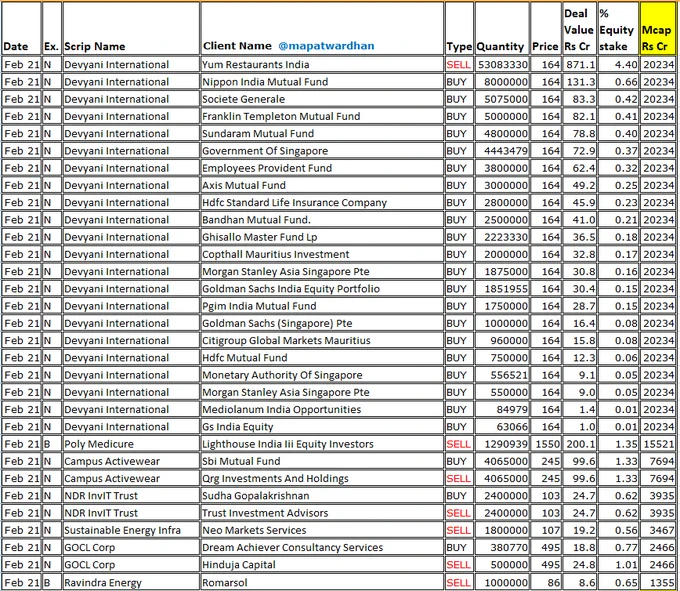Screen dimensions: 680x591
Task: Click Mcap value 15521
Action: (x=657, y=444)
